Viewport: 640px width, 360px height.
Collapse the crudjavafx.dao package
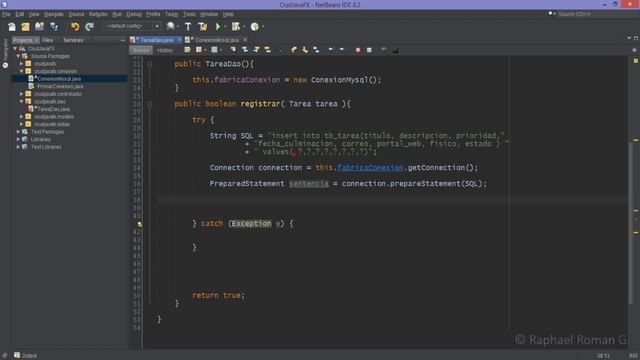click(22, 102)
